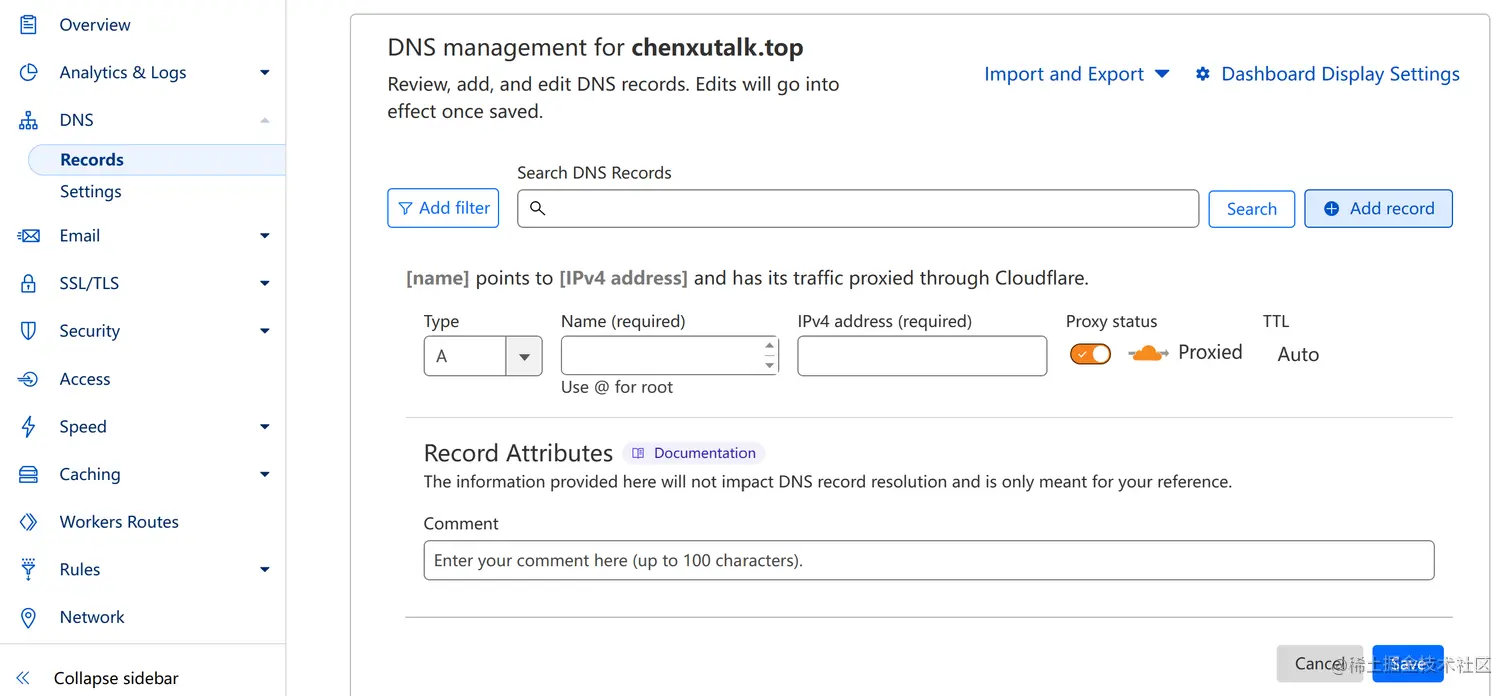Click the IPv4 address input field
This screenshot has width=1512, height=696.
tap(922, 356)
